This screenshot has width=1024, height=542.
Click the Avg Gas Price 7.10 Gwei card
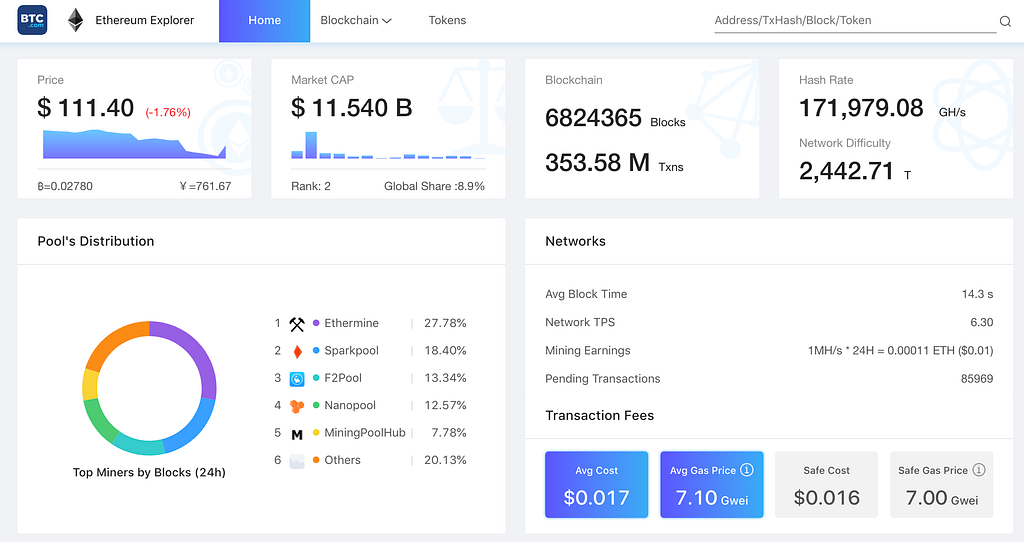(x=712, y=485)
